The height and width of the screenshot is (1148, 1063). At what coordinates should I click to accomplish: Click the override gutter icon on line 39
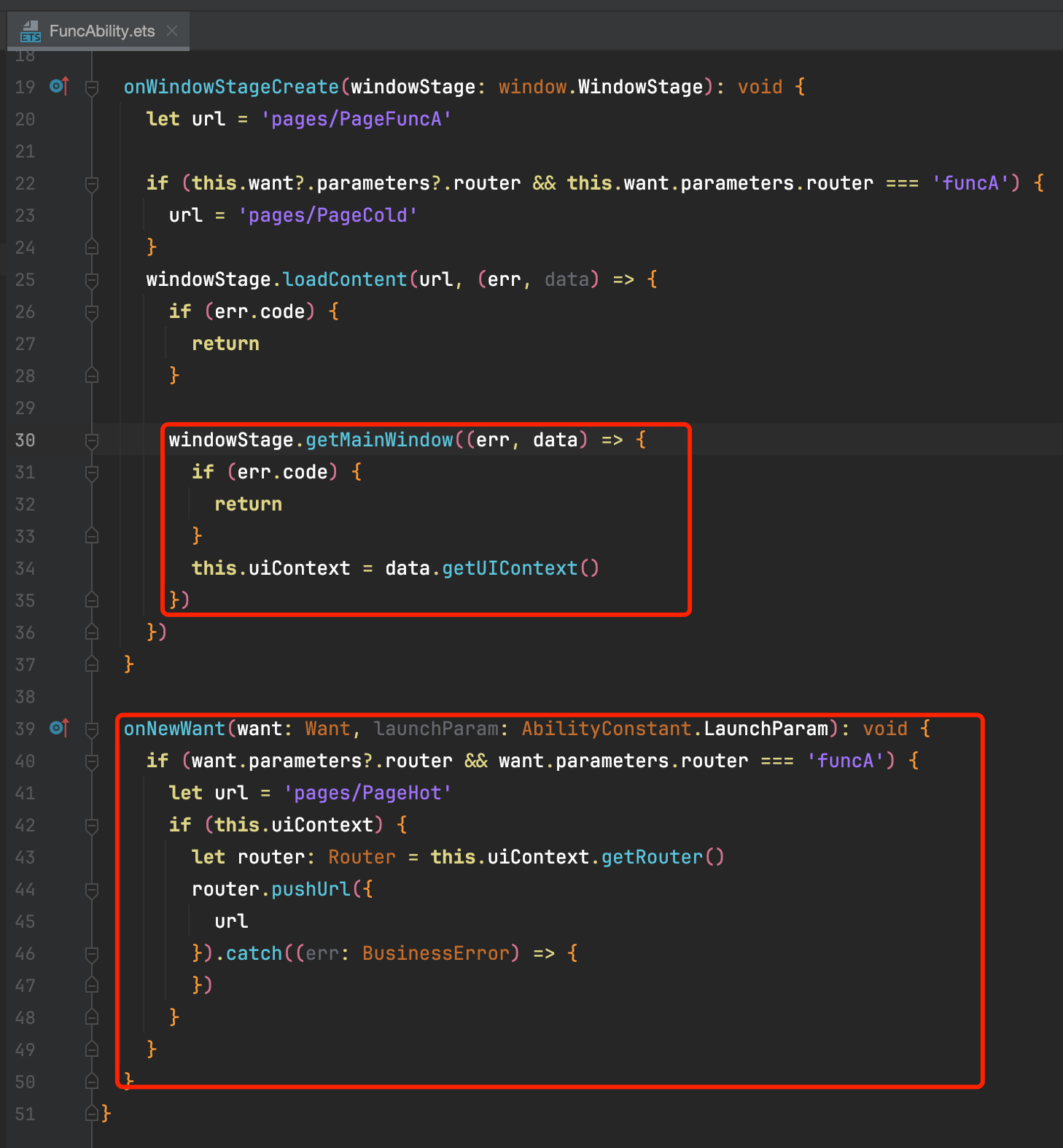click(x=59, y=728)
